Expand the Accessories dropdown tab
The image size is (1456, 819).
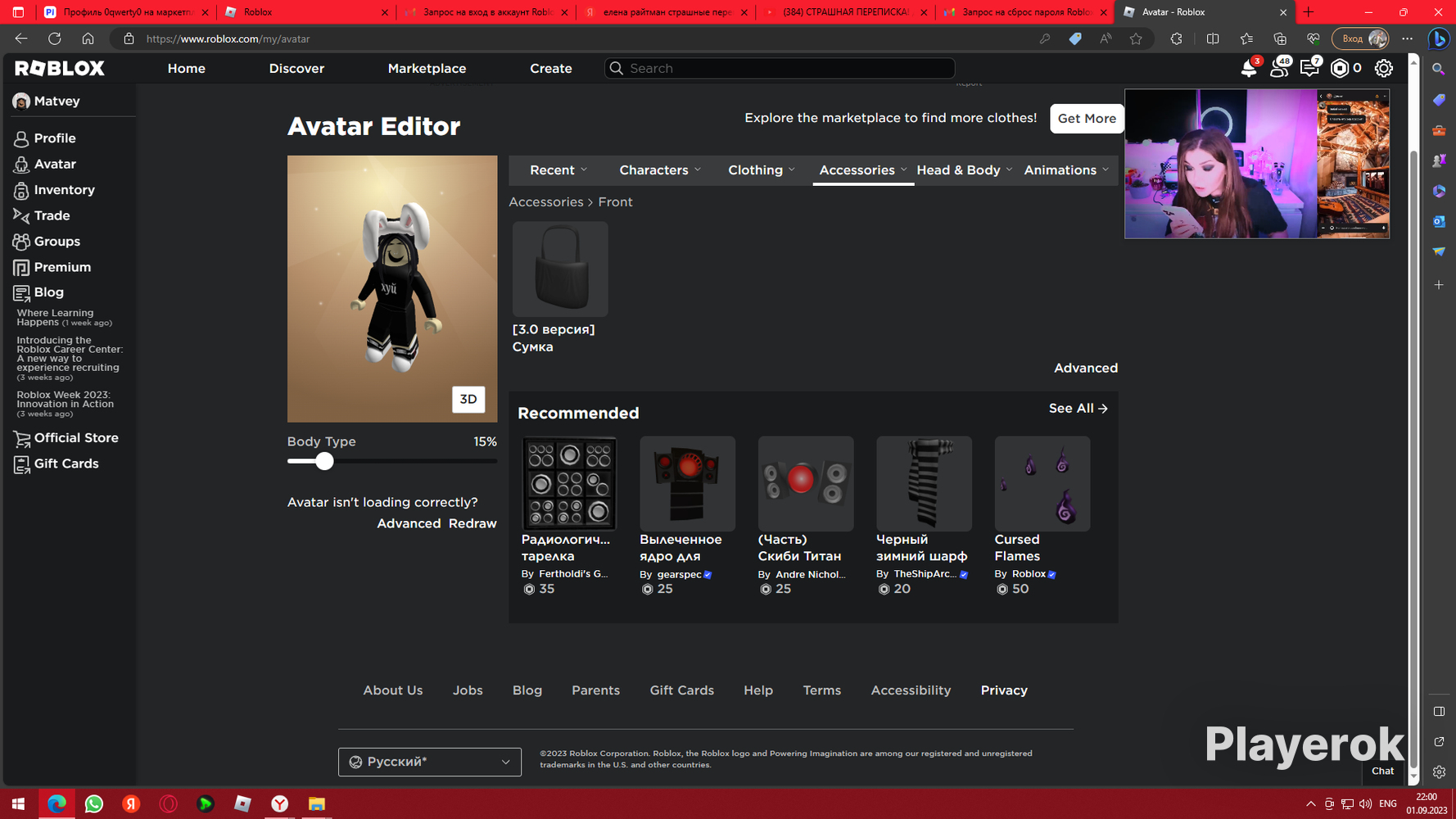point(863,170)
